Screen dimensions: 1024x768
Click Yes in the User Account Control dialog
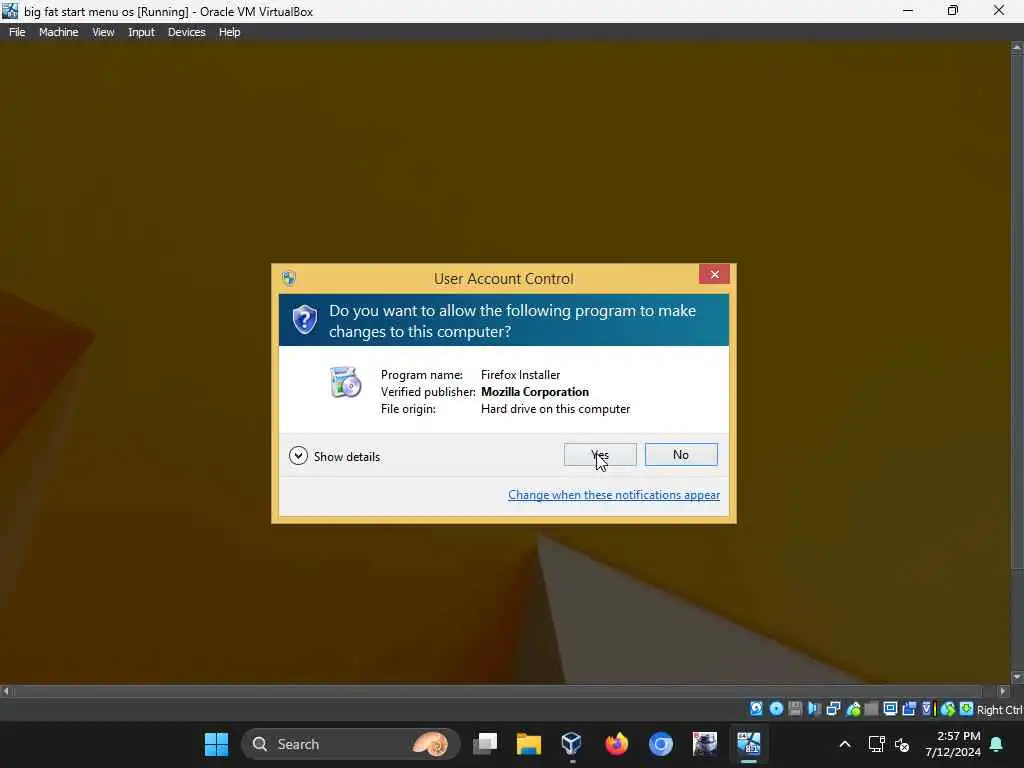(x=600, y=455)
